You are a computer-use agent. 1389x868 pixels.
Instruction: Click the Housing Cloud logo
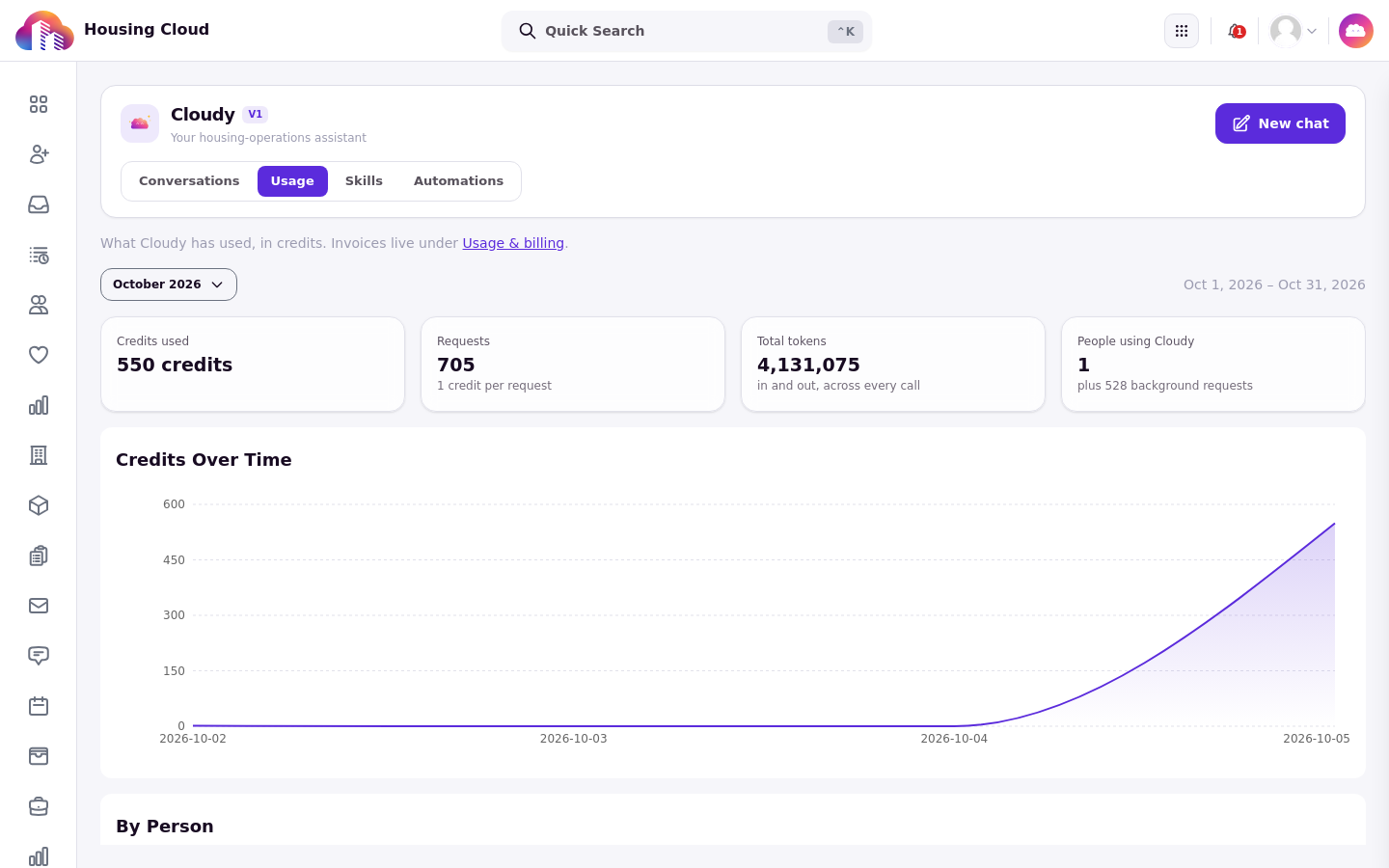pos(44,31)
